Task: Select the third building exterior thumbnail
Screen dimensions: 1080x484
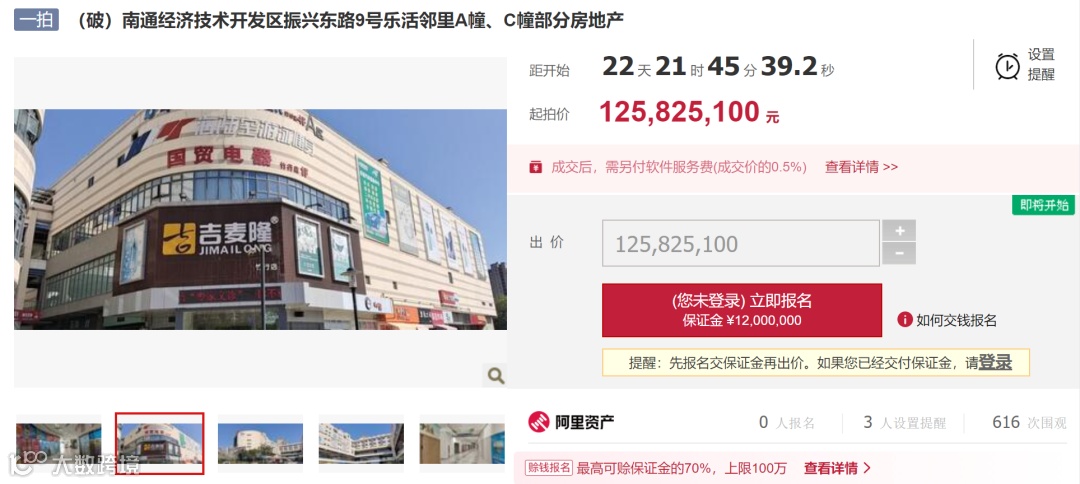Action: (260, 443)
